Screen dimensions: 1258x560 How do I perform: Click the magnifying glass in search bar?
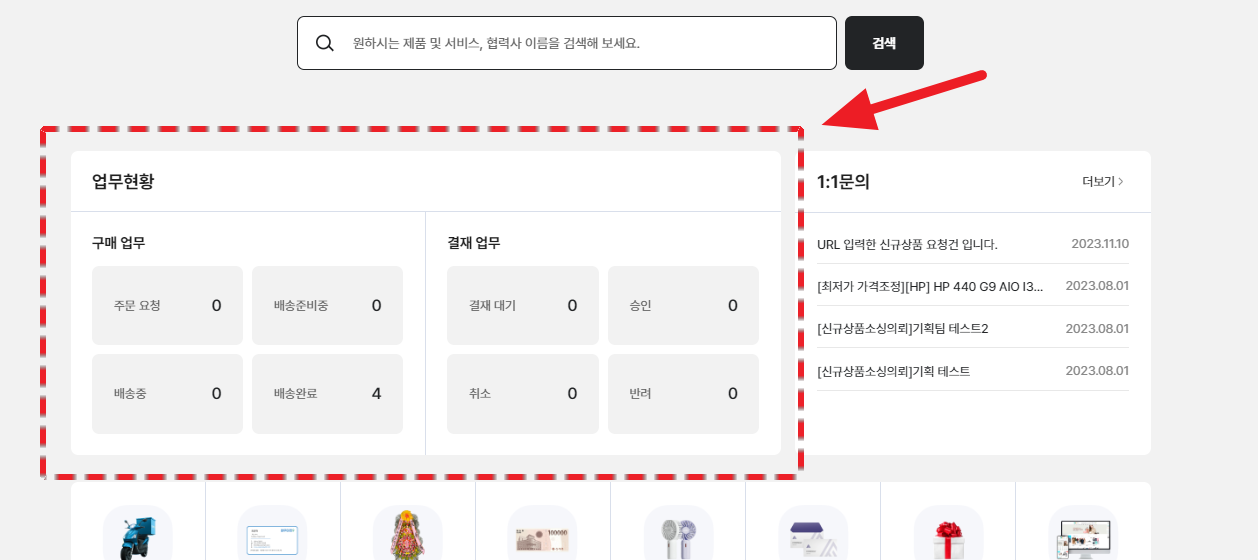325,43
